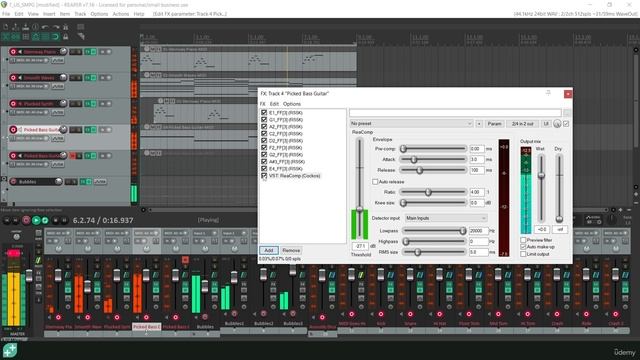Screen dimensions: 640x360
Task: Click the Param button
Action: point(494,124)
